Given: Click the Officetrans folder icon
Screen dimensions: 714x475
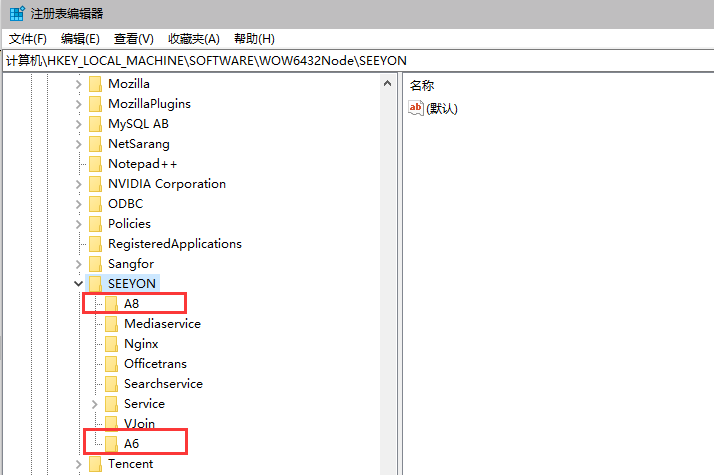Looking at the screenshot, I should 112,364.
